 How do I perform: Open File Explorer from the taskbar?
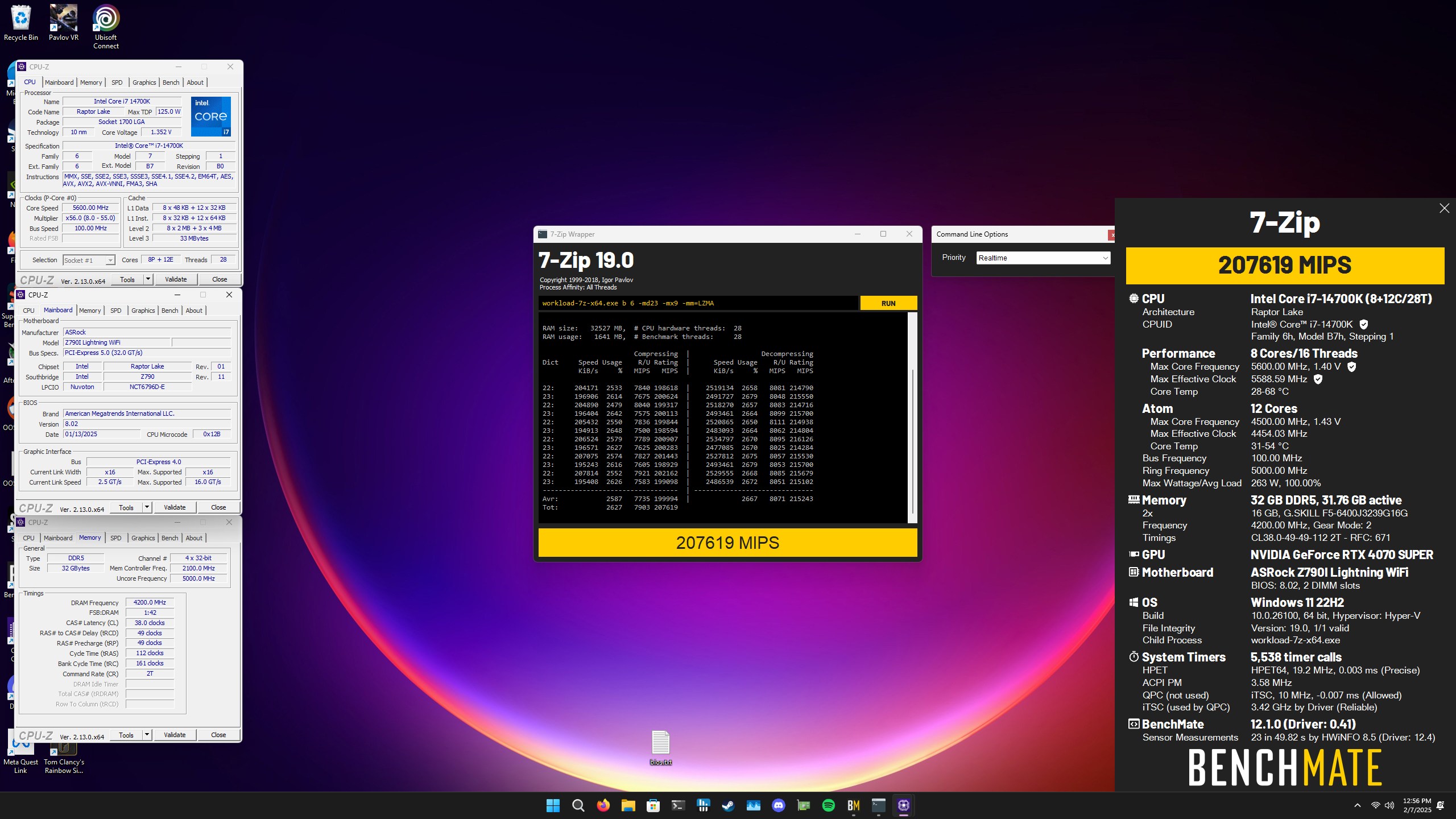coord(628,805)
